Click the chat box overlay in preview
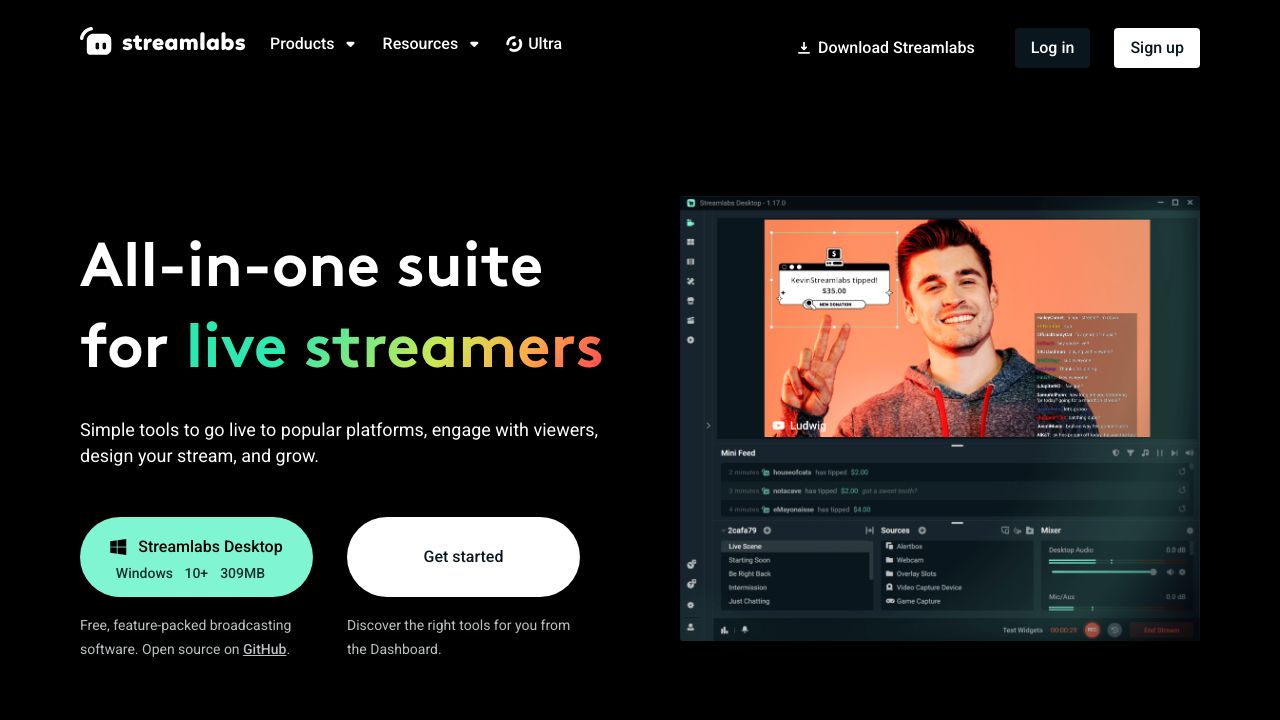The width and height of the screenshot is (1280, 720). coord(1086,374)
